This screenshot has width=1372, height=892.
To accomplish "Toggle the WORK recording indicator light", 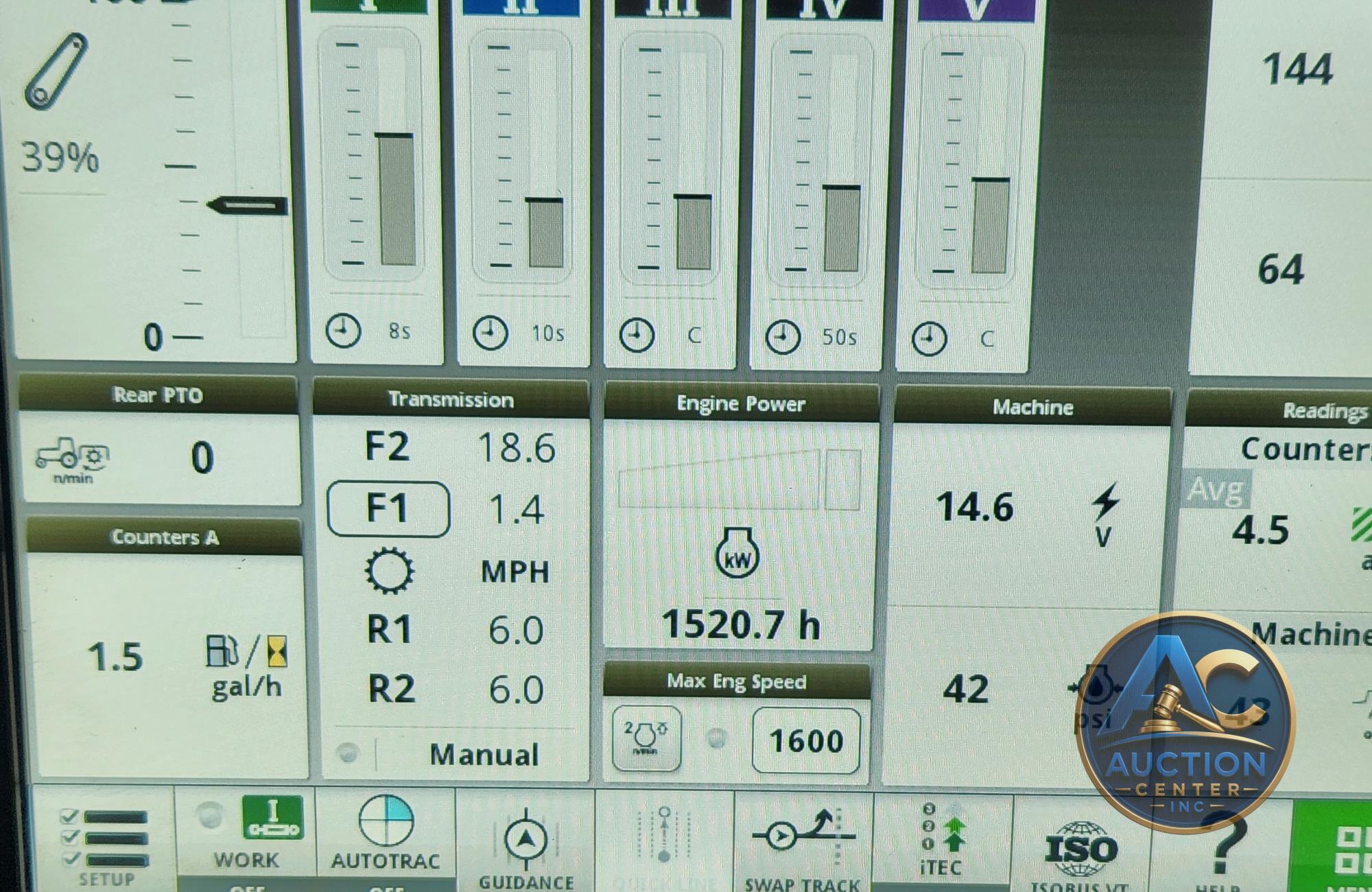I will 209,814.
